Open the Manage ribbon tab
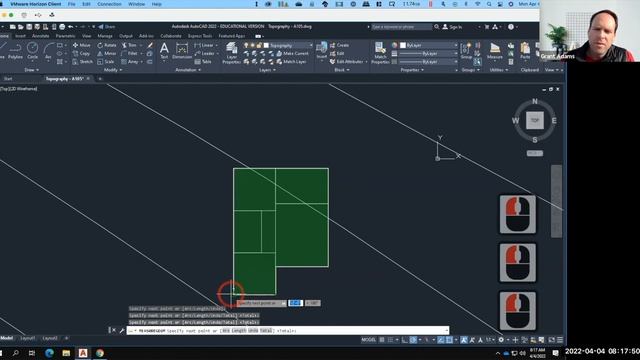The image size is (640, 360). tap(105, 36)
